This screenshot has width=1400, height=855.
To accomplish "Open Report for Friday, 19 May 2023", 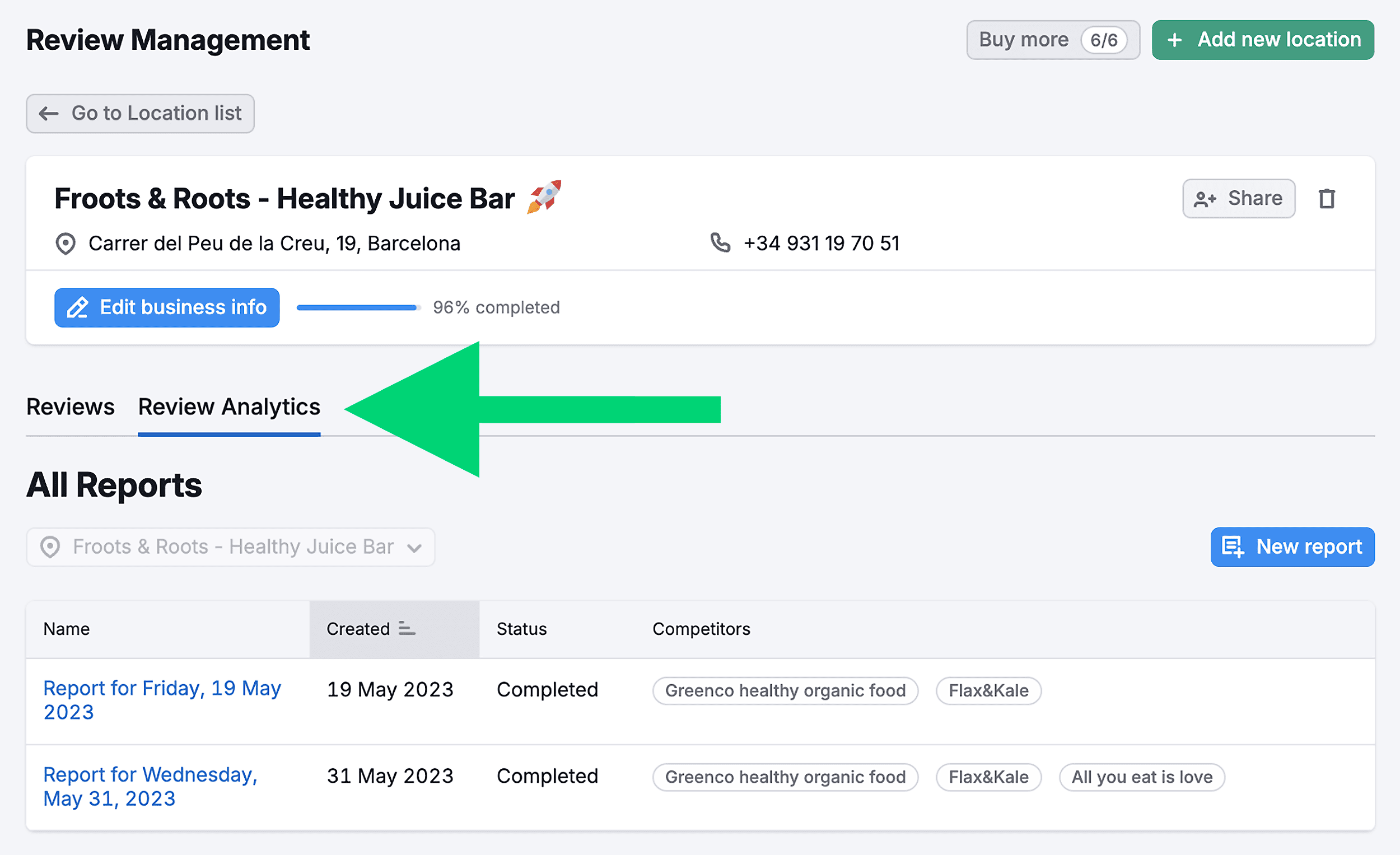I will [162, 700].
